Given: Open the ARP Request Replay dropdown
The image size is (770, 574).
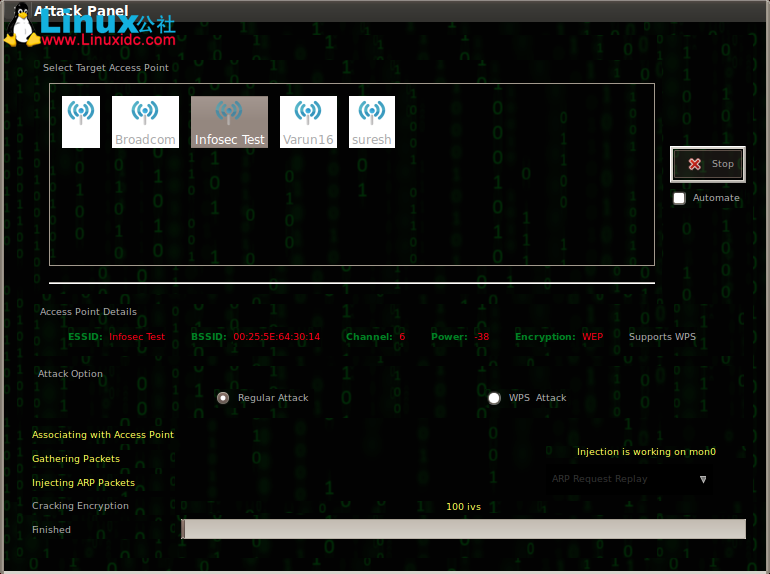Looking at the screenshot, I should (630, 479).
